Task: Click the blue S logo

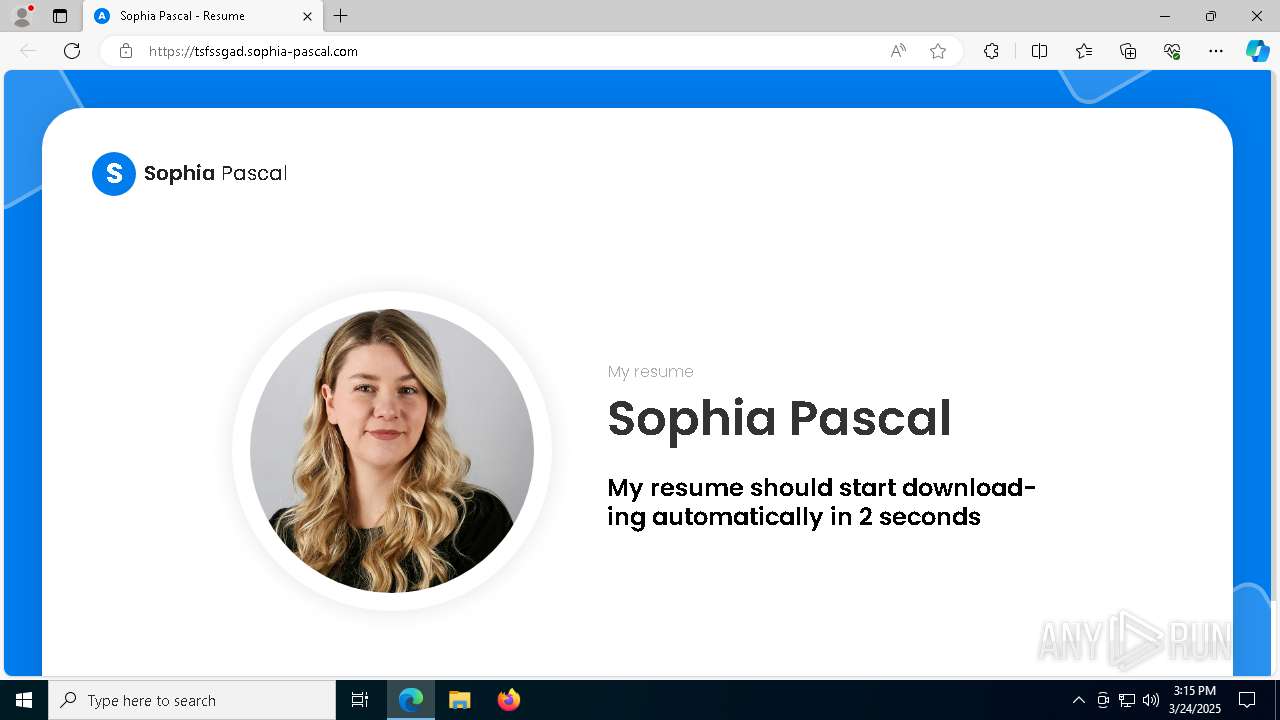Action: 114,174
